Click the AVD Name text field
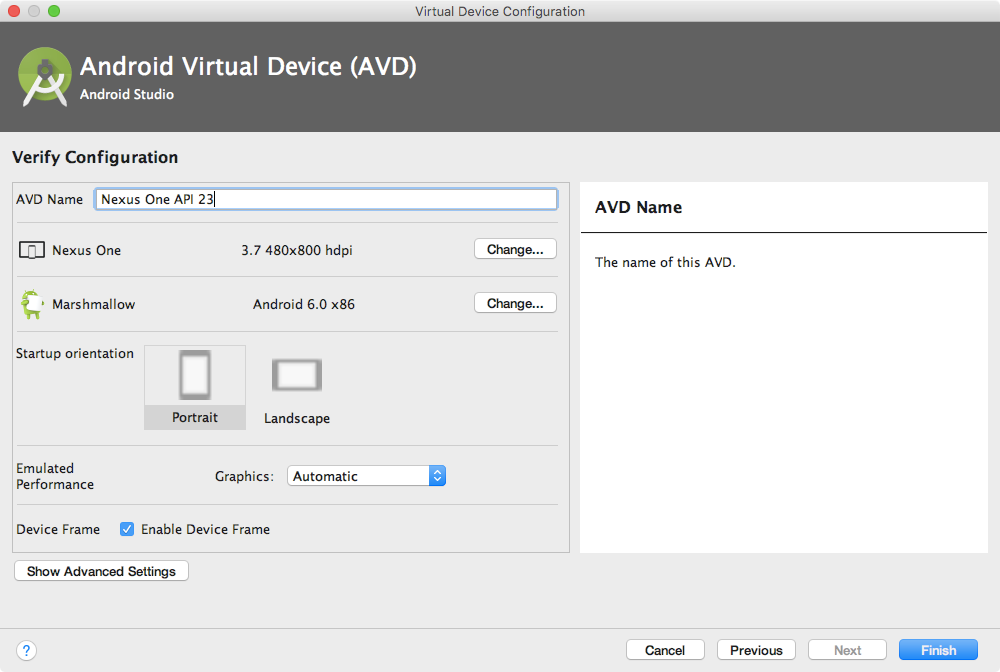 [326, 199]
